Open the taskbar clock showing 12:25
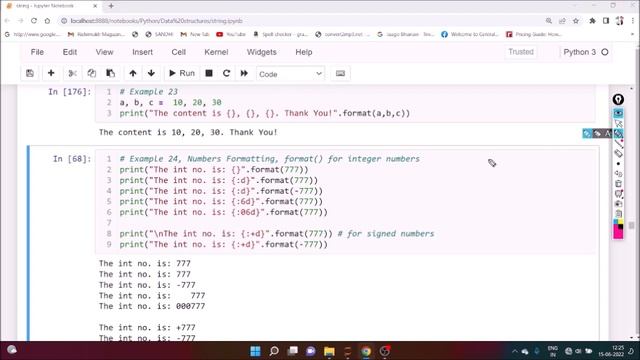The height and width of the screenshot is (360, 640). tap(611, 351)
